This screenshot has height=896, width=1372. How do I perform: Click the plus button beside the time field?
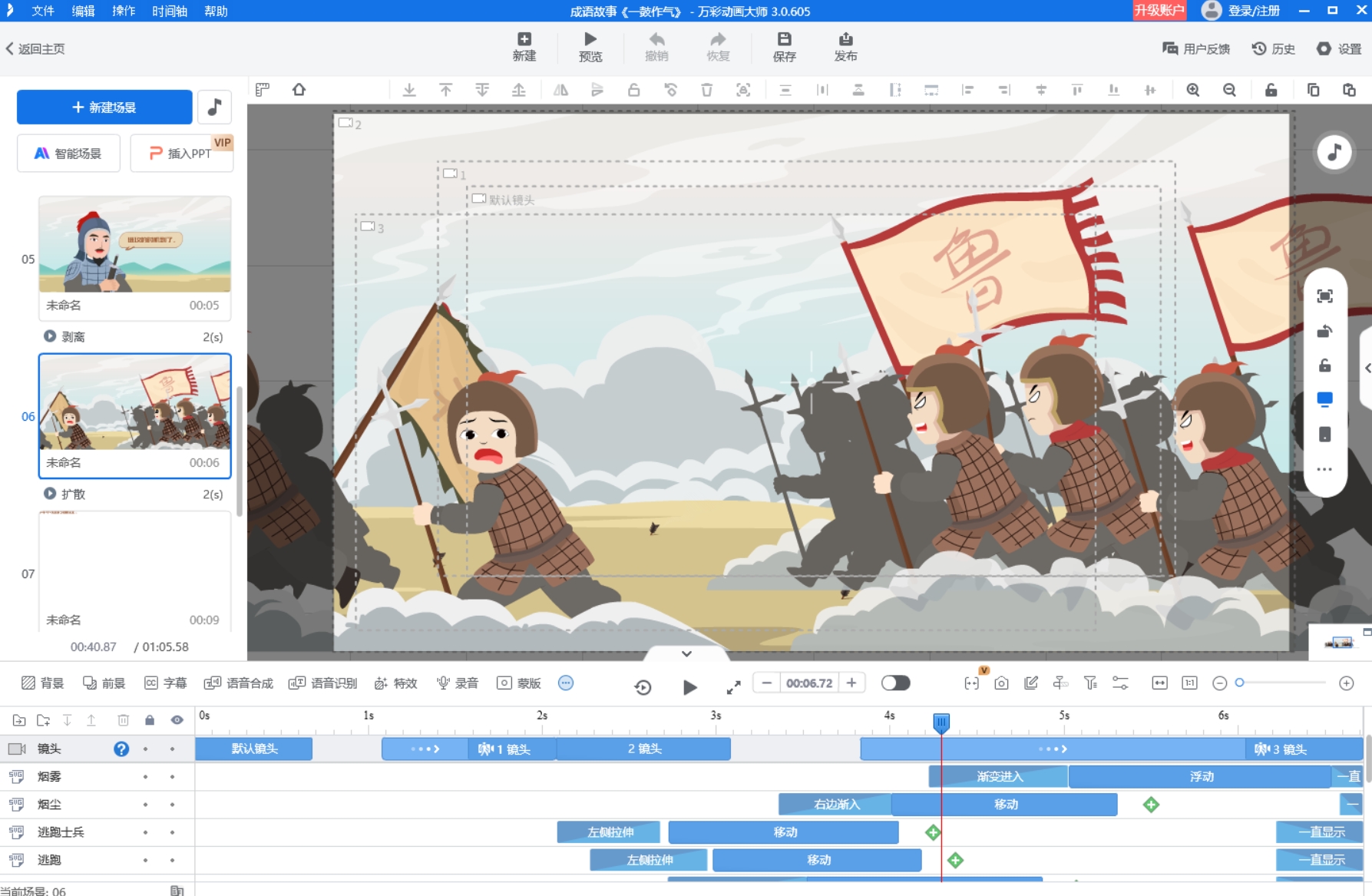[851, 683]
